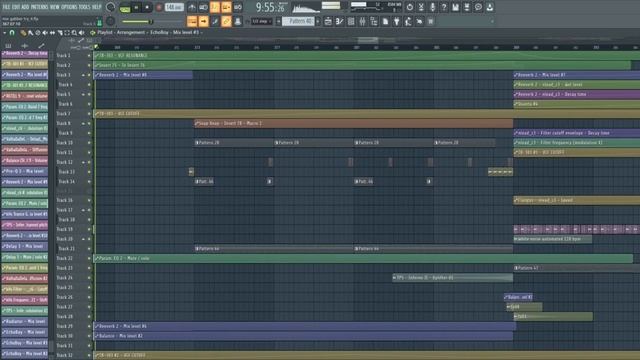Open the Channel rack view icon

pos(351,21)
